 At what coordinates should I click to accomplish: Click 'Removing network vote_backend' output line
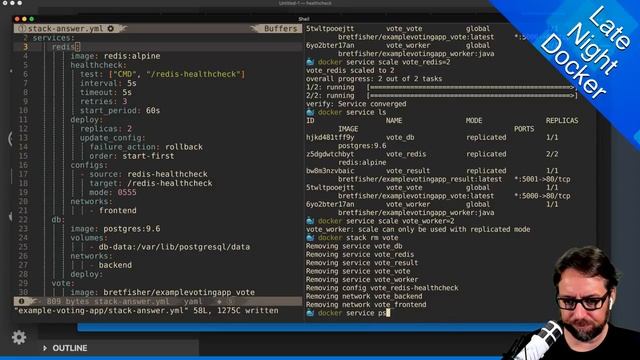tap(364, 296)
